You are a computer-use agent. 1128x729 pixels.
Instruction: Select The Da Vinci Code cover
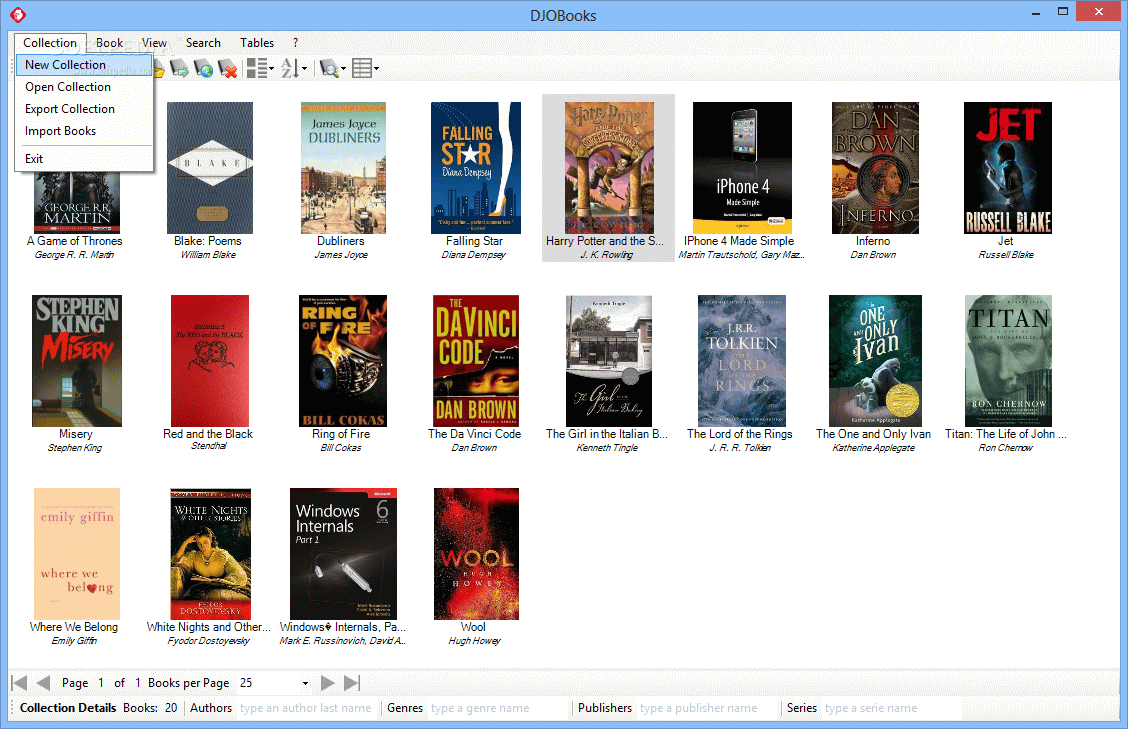coord(476,361)
